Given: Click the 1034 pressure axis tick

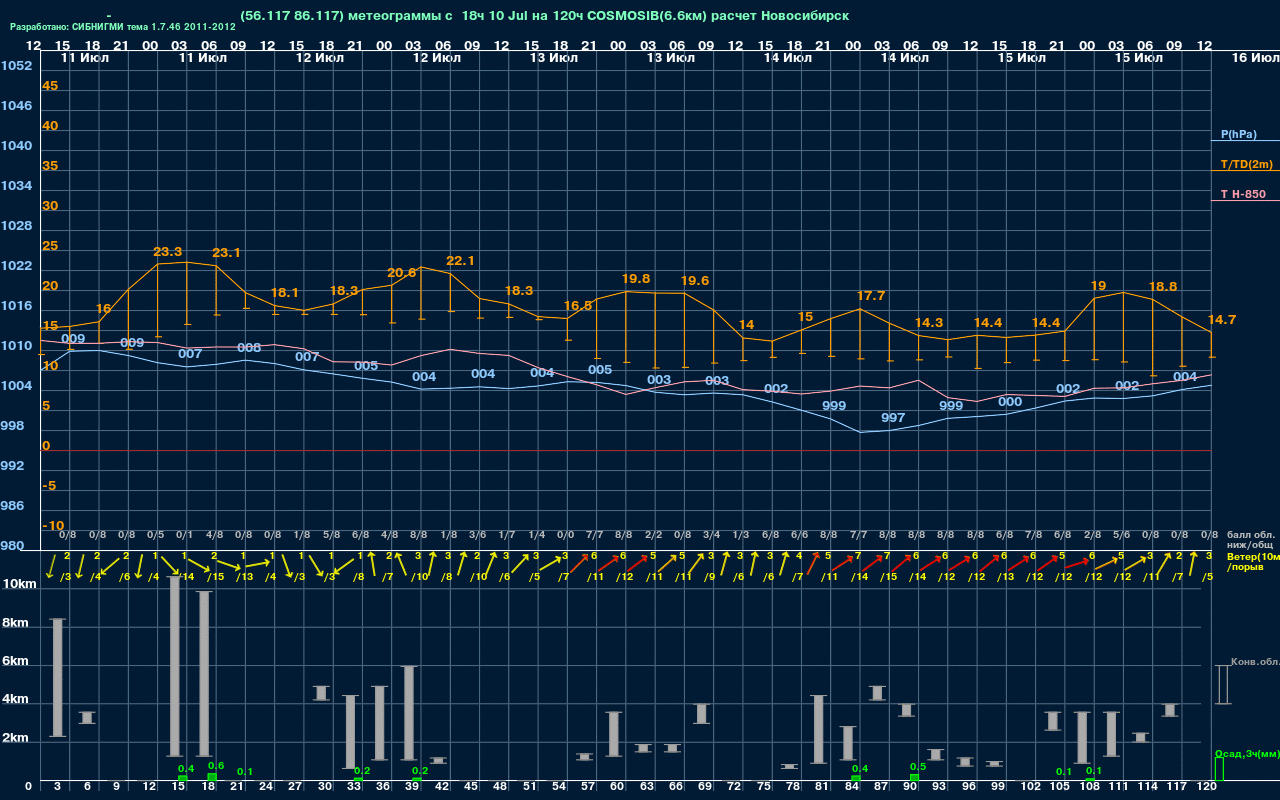Looking at the screenshot, I should click(x=16, y=186).
